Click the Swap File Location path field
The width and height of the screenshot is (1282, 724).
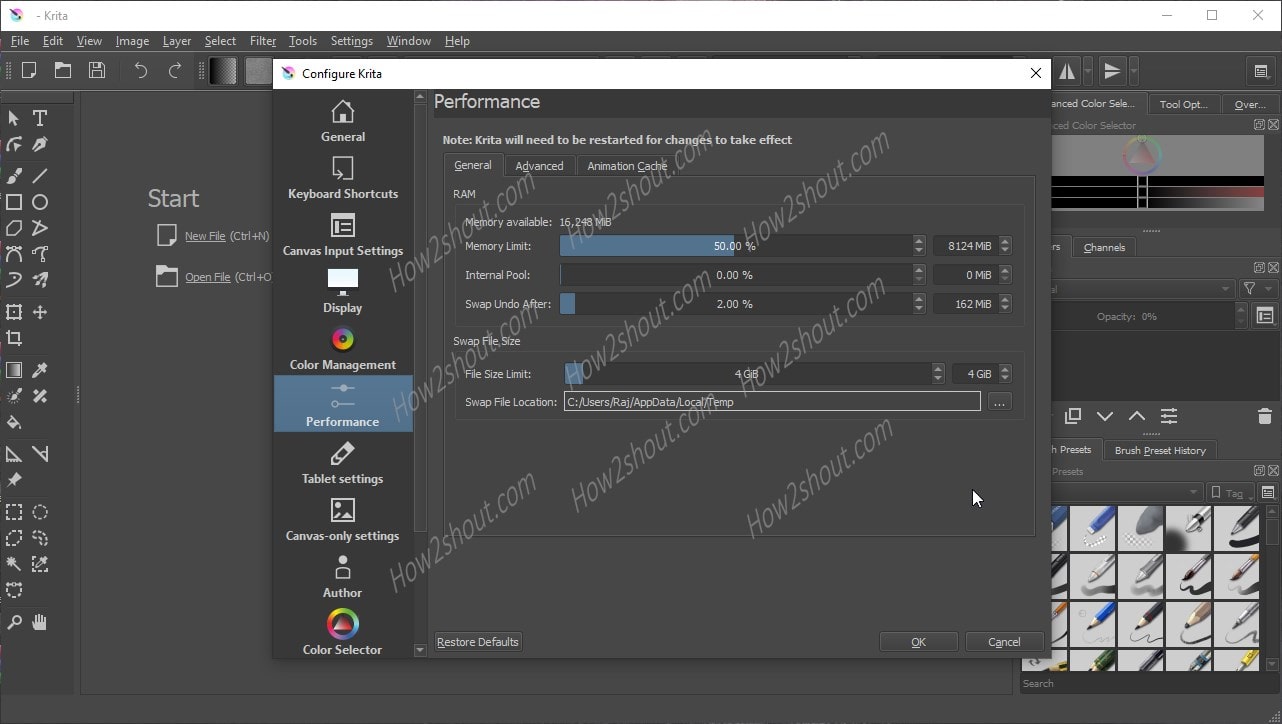coord(772,402)
